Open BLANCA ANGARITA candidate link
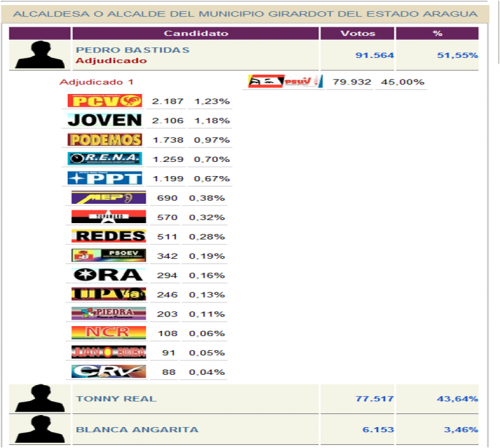Image resolution: width=500 pixels, height=448 pixels. click(137, 429)
